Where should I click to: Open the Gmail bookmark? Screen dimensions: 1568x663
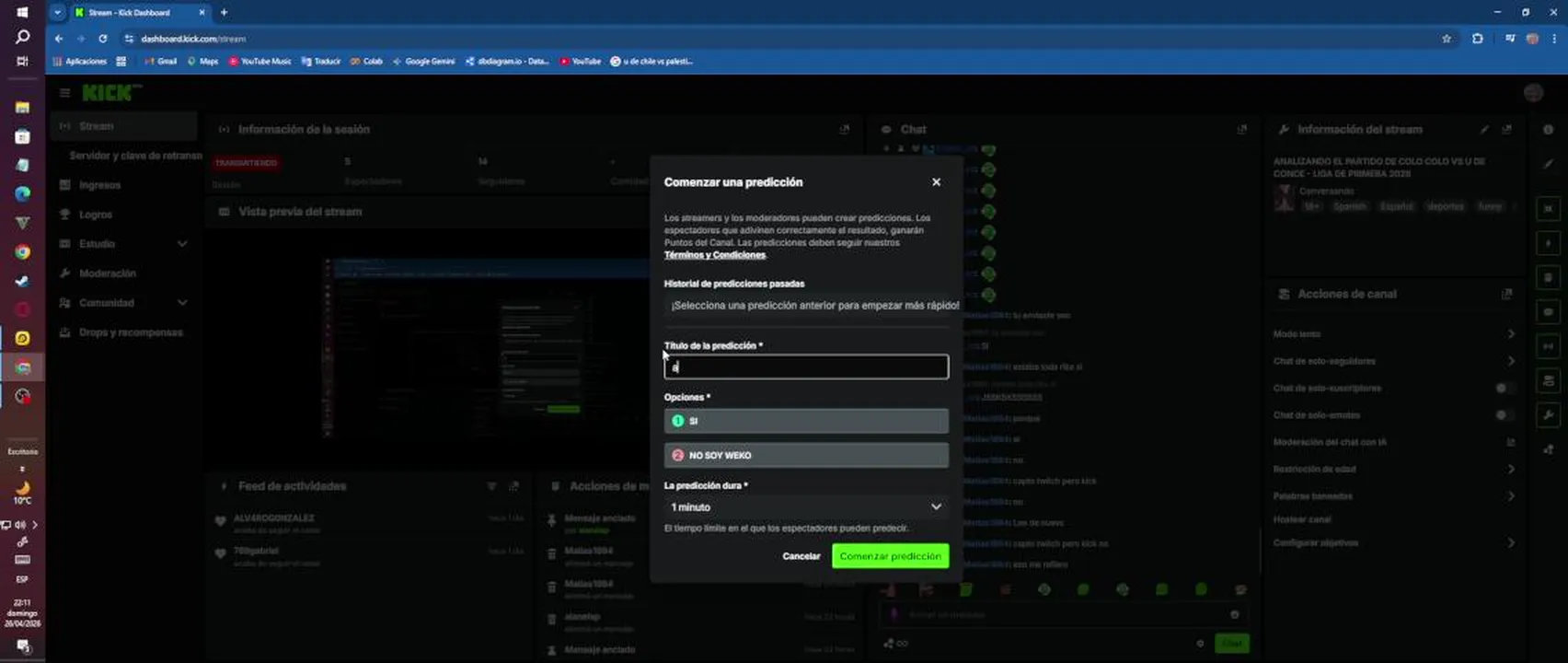coord(161,62)
